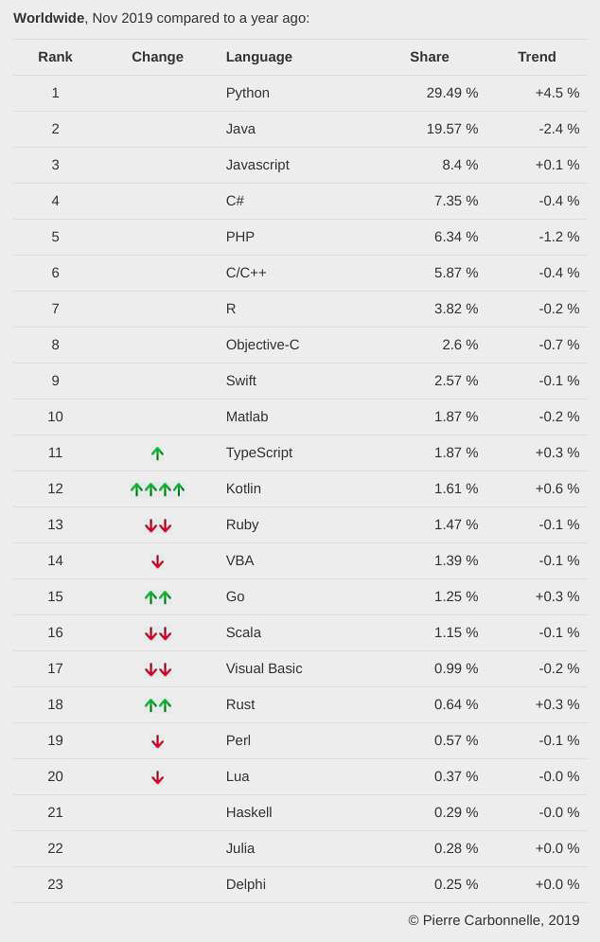Click the green up arrow beside TypeScript
The image size is (600, 942).
157,453
